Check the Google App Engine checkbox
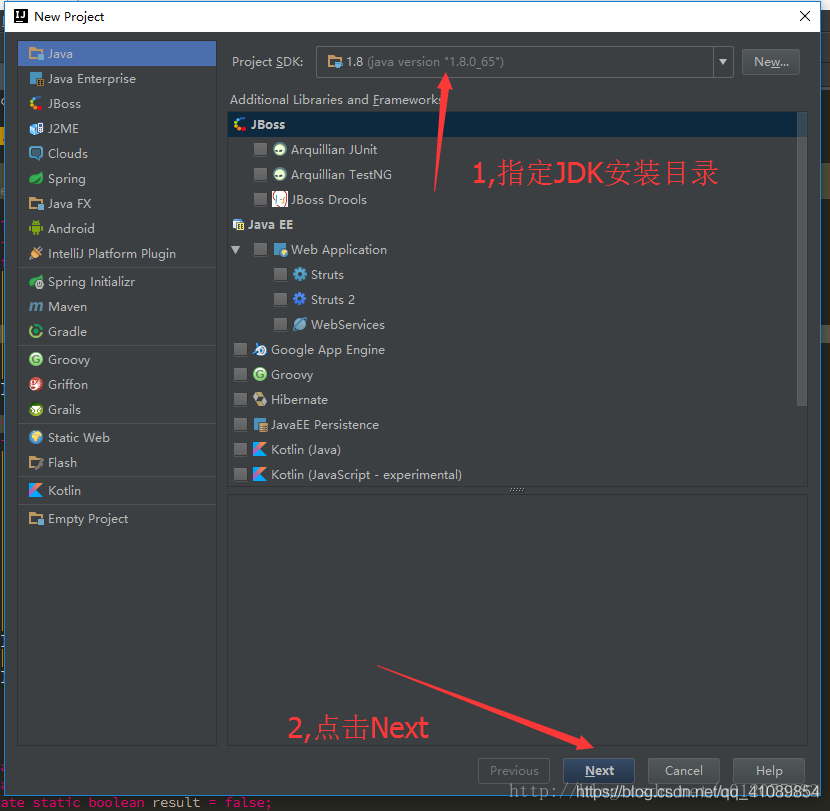Screen dimensions: 830x811 (240, 349)
